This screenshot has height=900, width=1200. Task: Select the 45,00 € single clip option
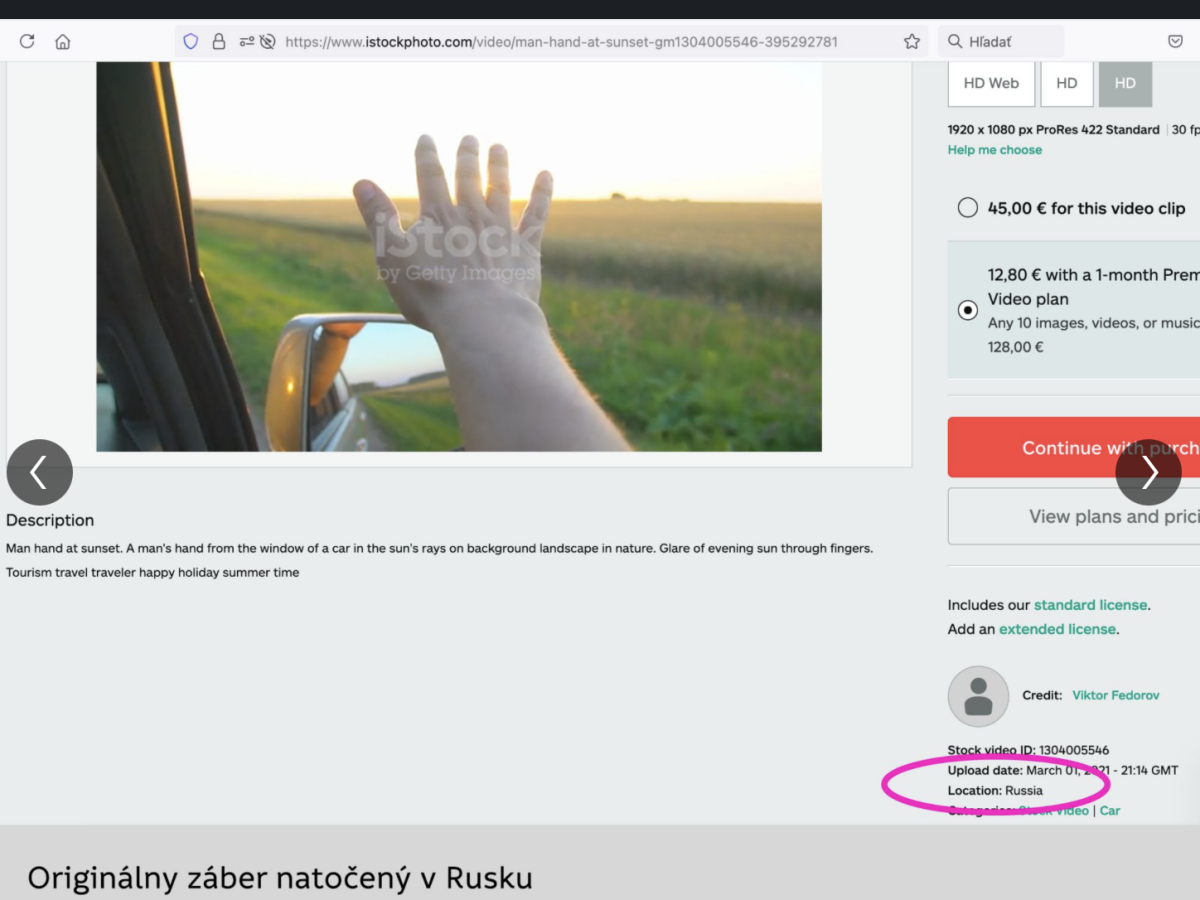[x=967, y=208]
